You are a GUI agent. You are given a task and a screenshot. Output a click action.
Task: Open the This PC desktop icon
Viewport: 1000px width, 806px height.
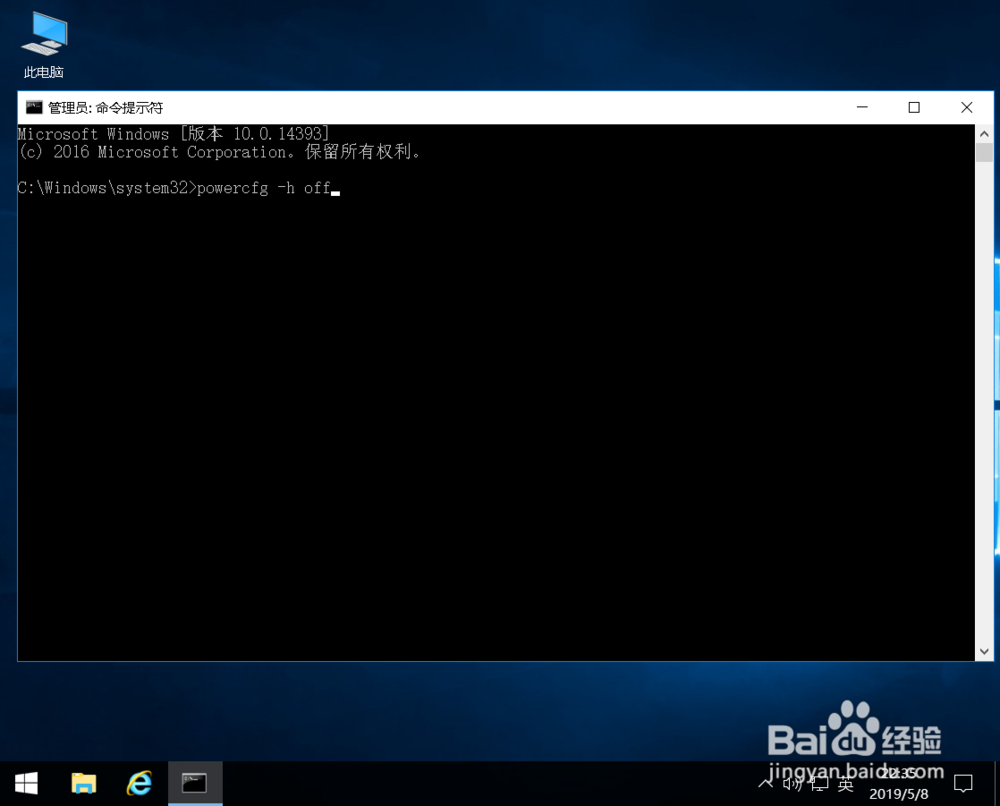[x=43, y=45]
